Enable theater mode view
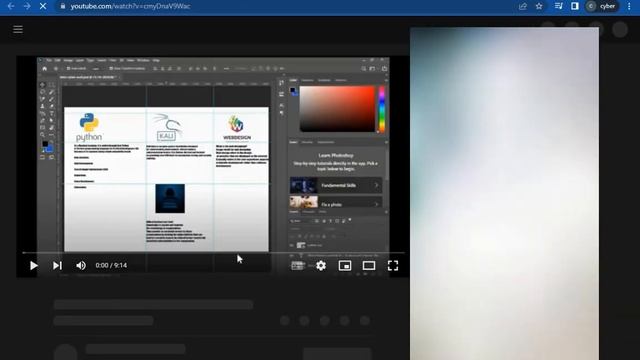This screenshot has width=640, height=360. tap(369, 266)
